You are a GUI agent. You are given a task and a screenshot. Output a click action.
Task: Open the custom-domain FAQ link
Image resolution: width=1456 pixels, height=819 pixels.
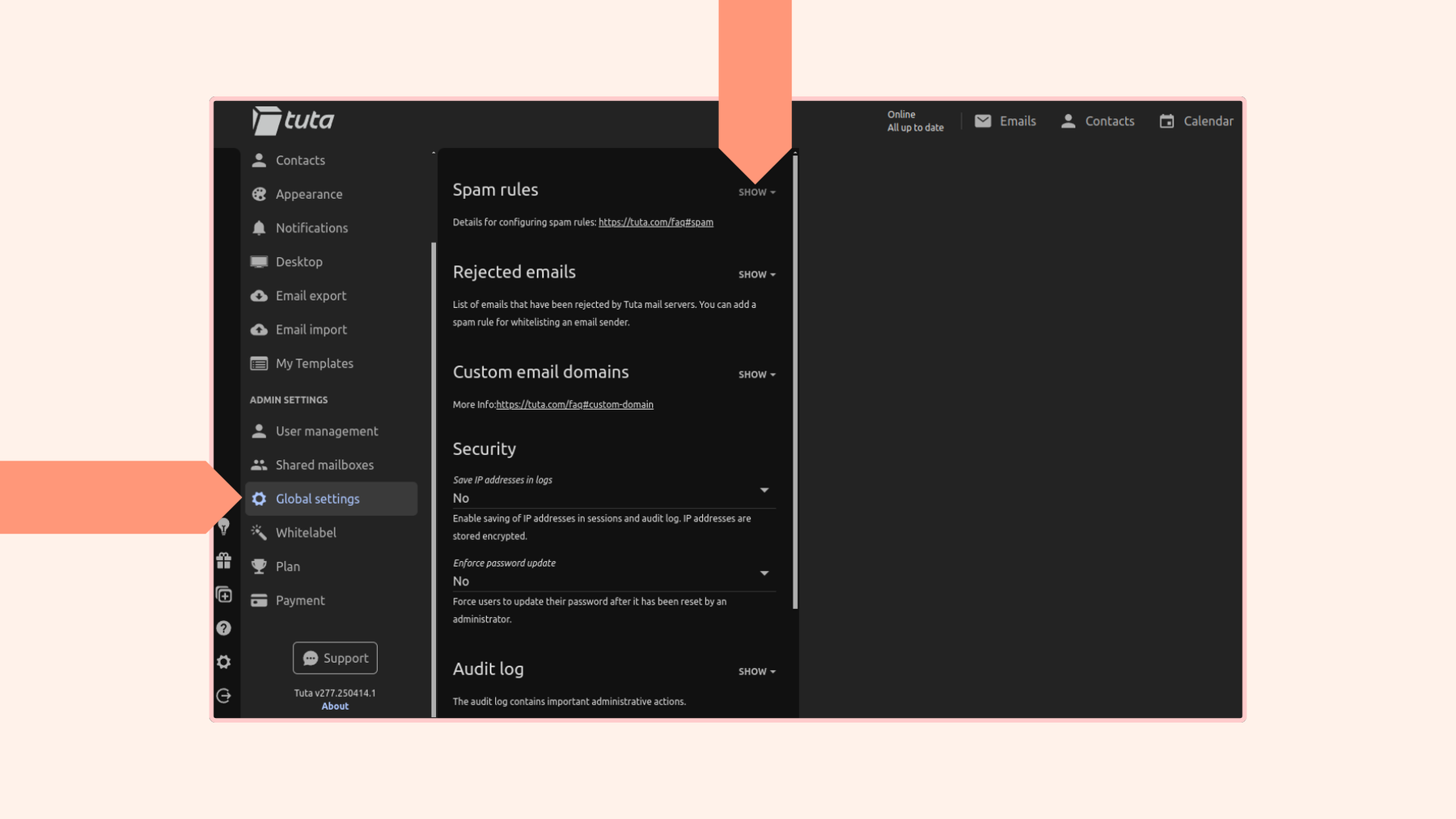point(574,405)
